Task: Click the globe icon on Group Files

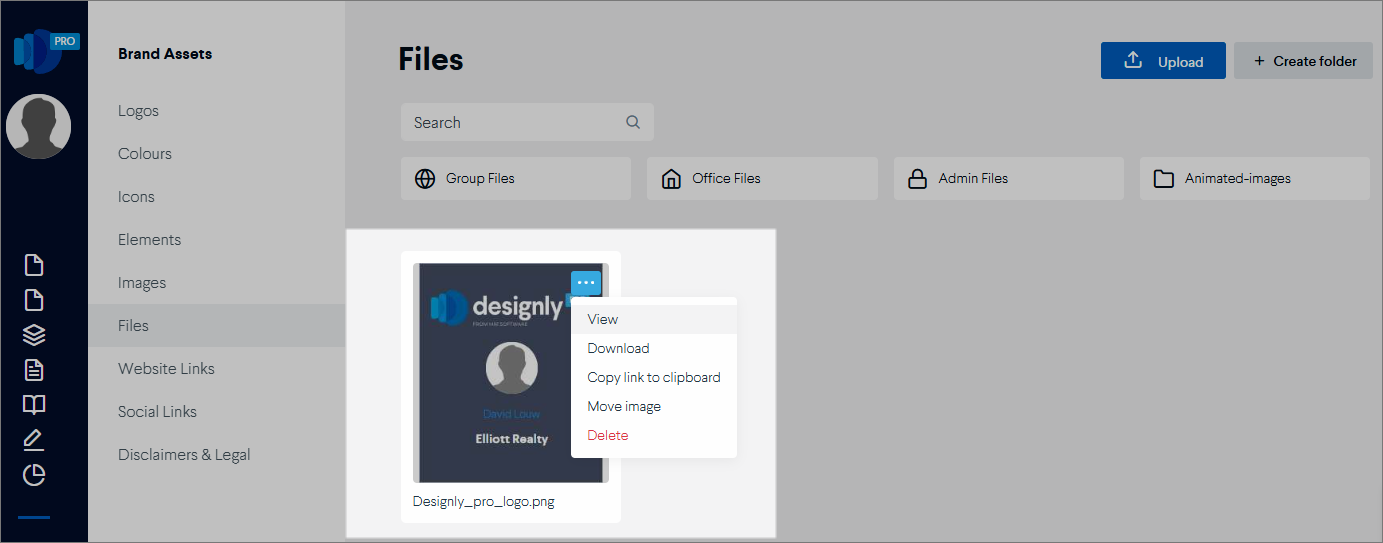Action: tap(425, 179)
